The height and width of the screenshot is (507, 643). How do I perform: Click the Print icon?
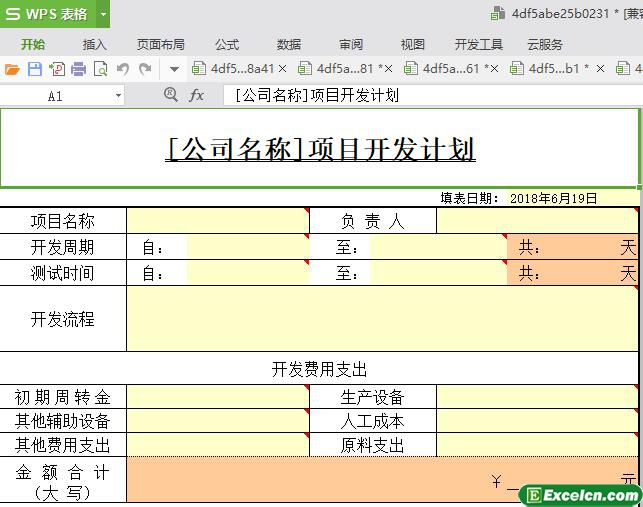[x=78, y=69]
